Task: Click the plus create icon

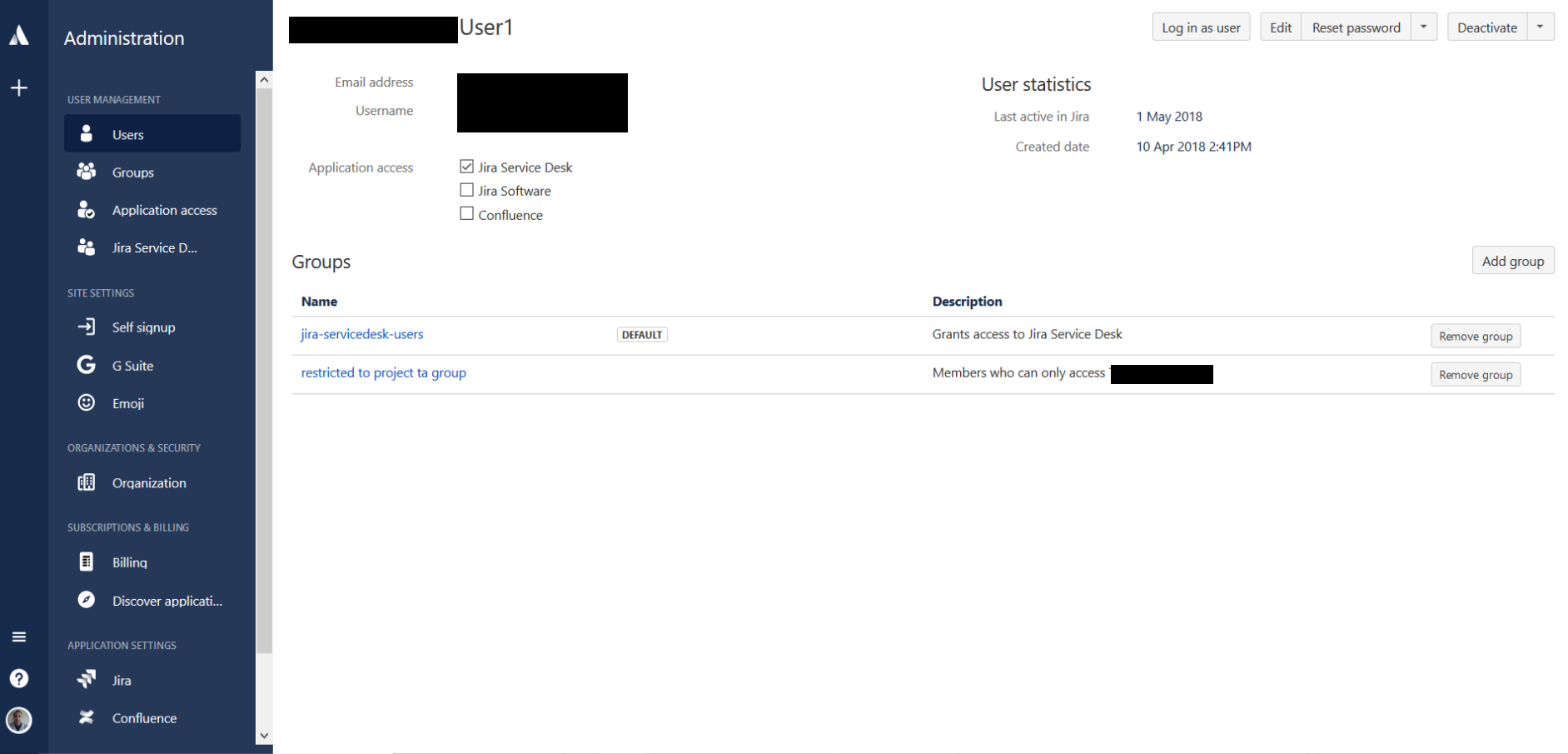Action: pos(19,87)
